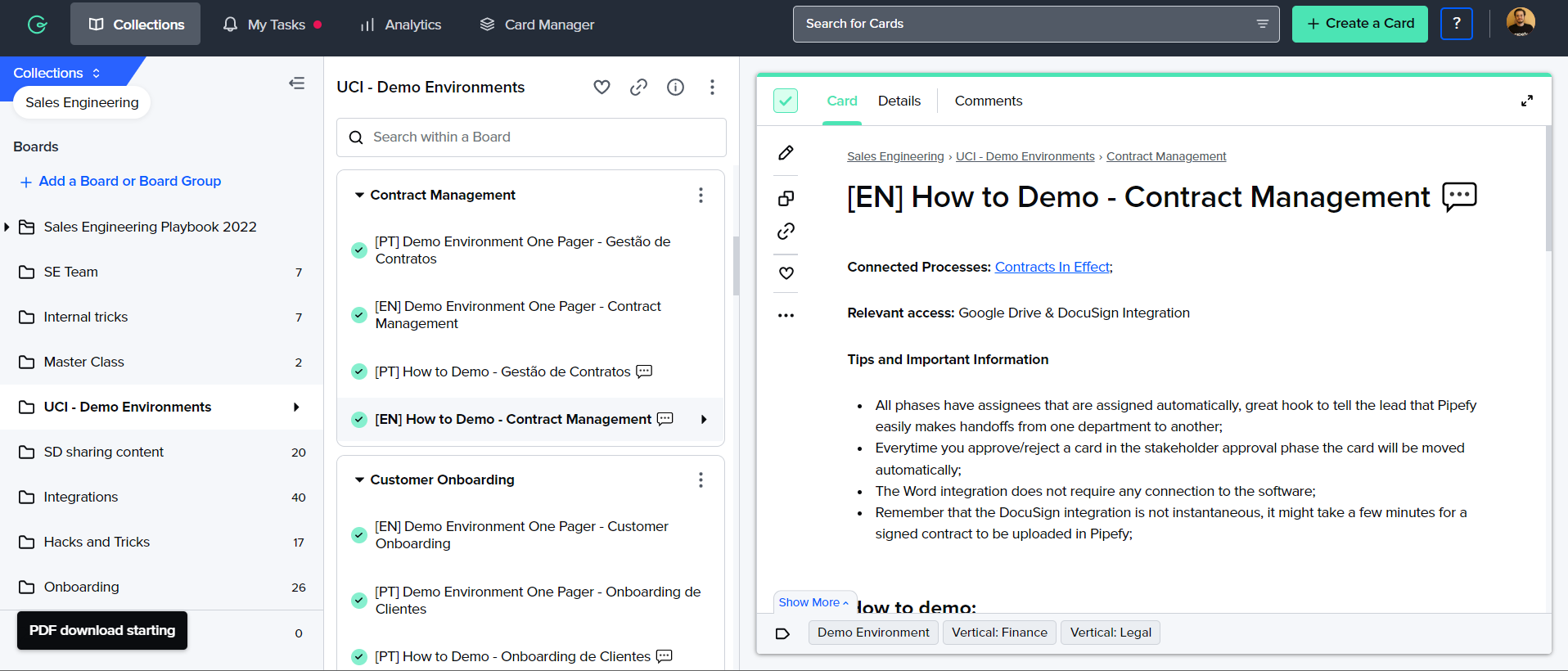Click the Create a Card button
Image resolution: width=1568 pixels, height=671 pixels.
point(1359,24)
